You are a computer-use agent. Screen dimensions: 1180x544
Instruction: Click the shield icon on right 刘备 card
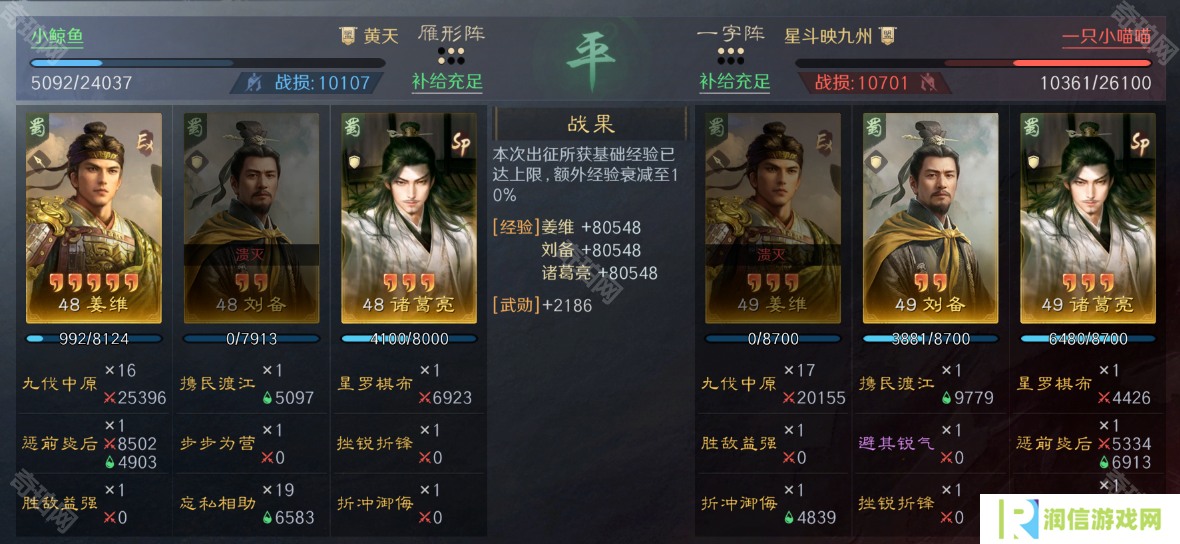pyautogui.click(x=875, y=161)
